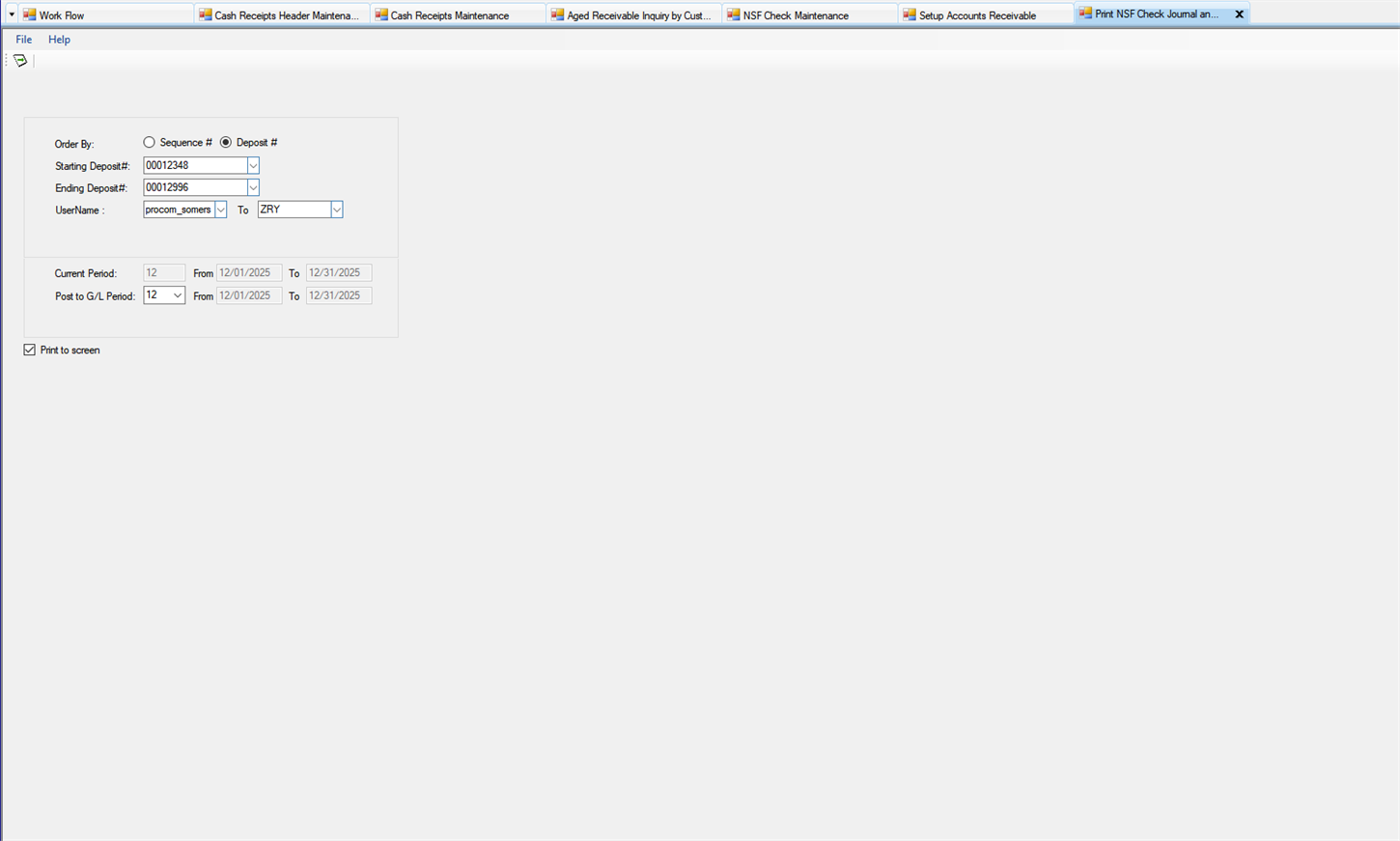Expand the Ending Deposit# dropdown
Viewport: 1400px width, 841px height.
click(253, 187)
